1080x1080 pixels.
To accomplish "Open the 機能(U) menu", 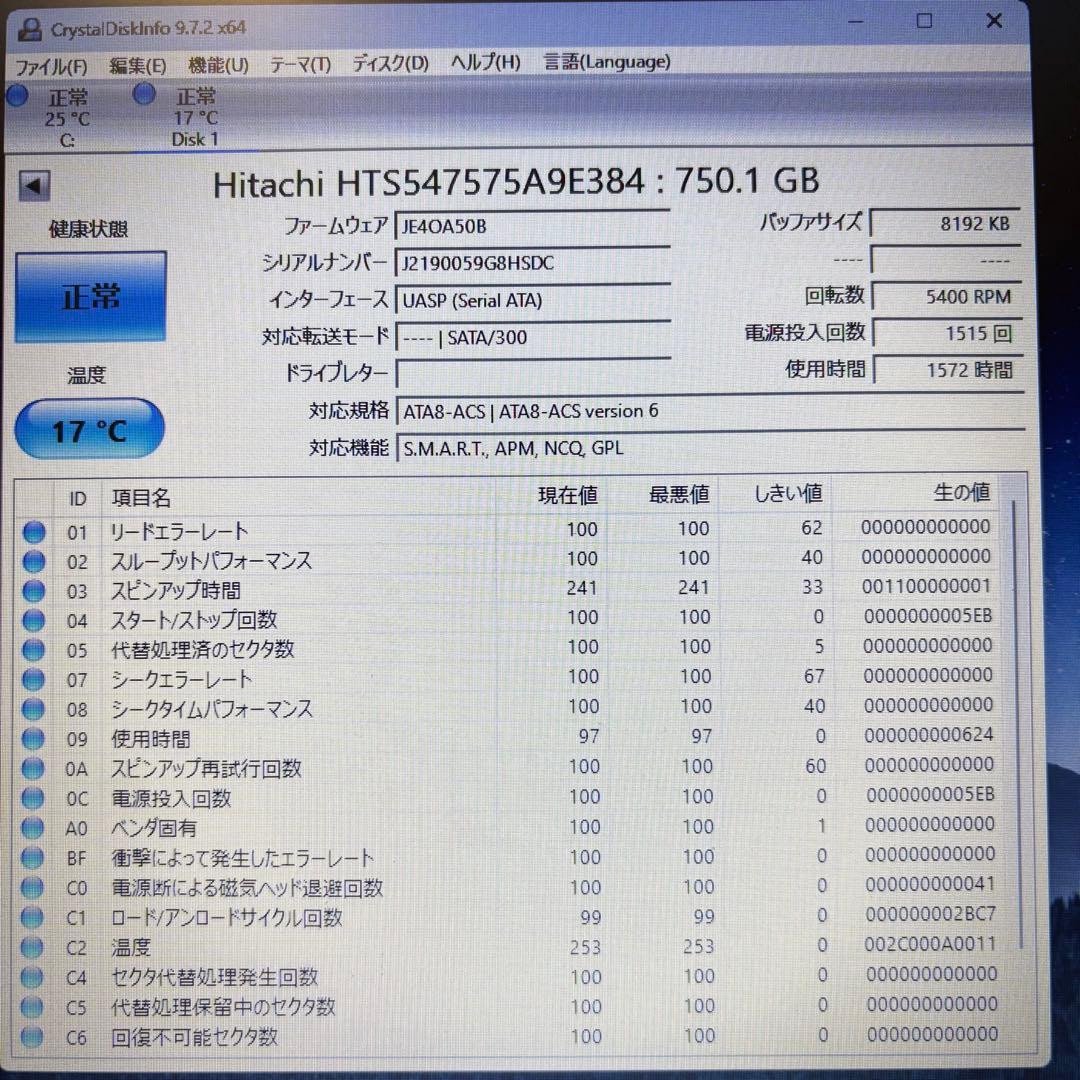I will point(218,65).
